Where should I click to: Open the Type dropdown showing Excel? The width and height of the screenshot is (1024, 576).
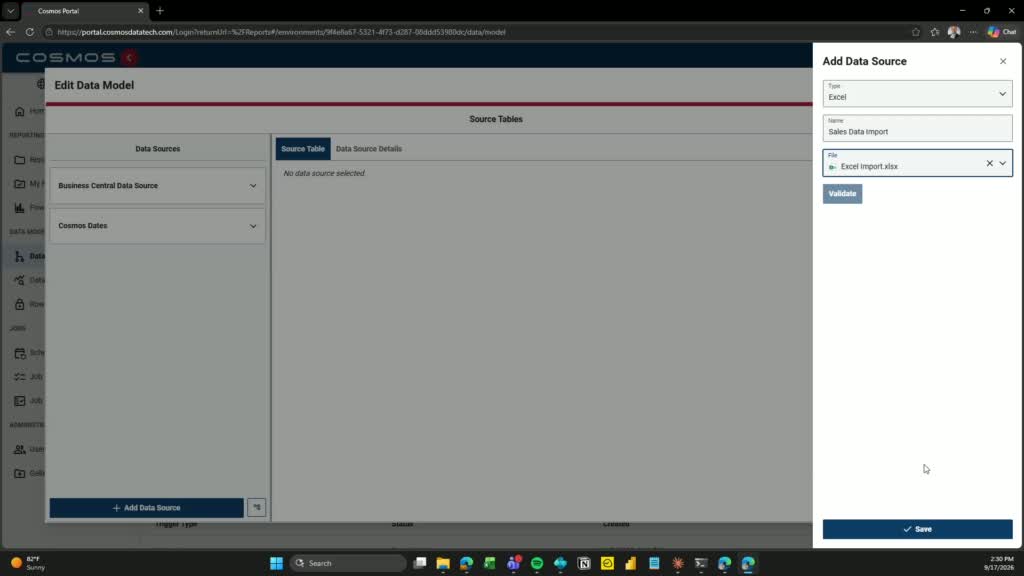[x=917, y=93]
